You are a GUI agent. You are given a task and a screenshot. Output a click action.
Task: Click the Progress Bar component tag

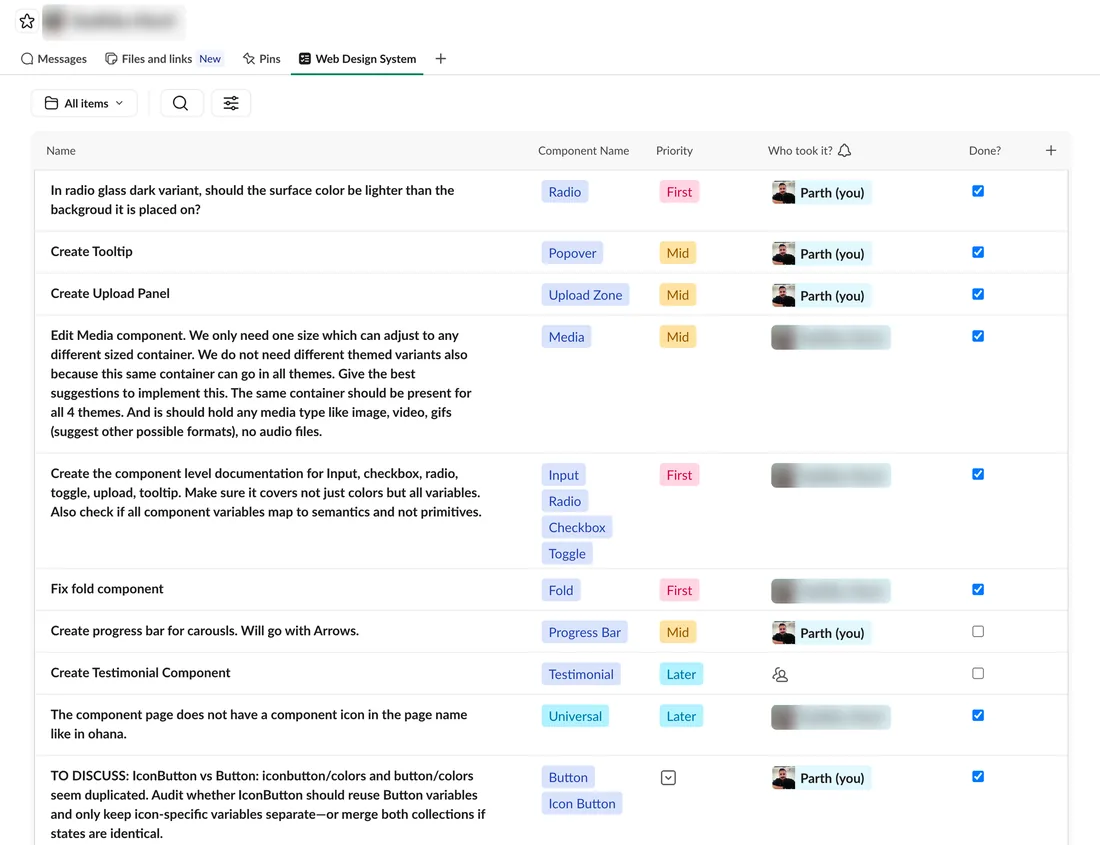[x=584, y=633]
